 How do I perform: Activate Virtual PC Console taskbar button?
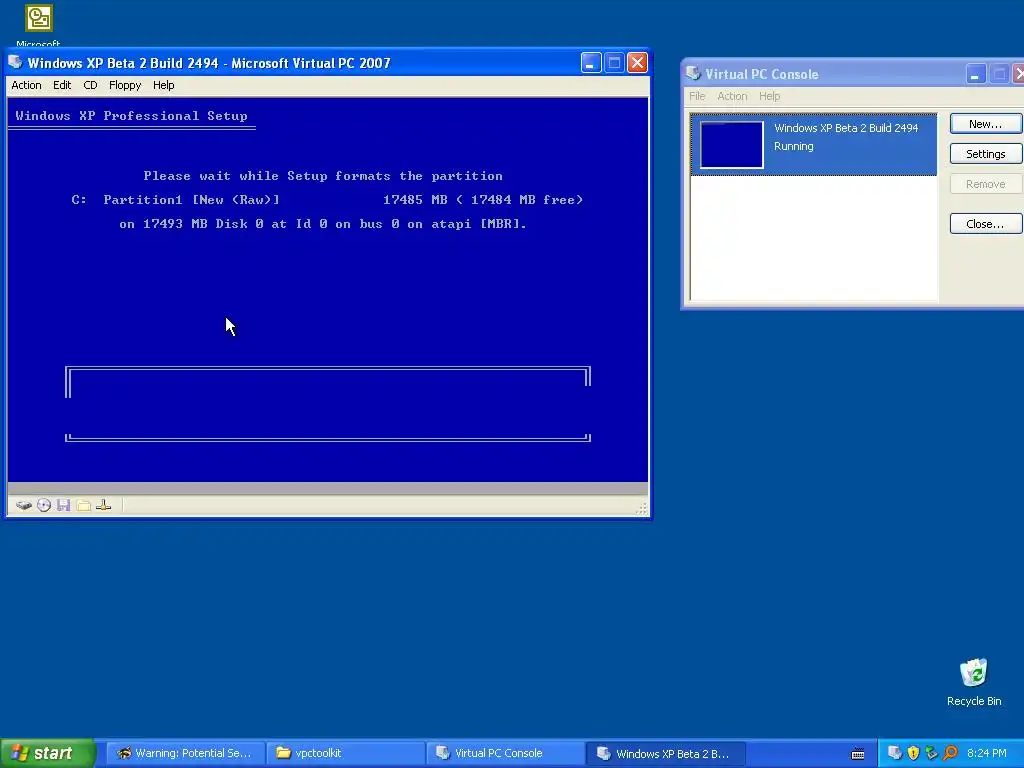click(x=505, y=753)
